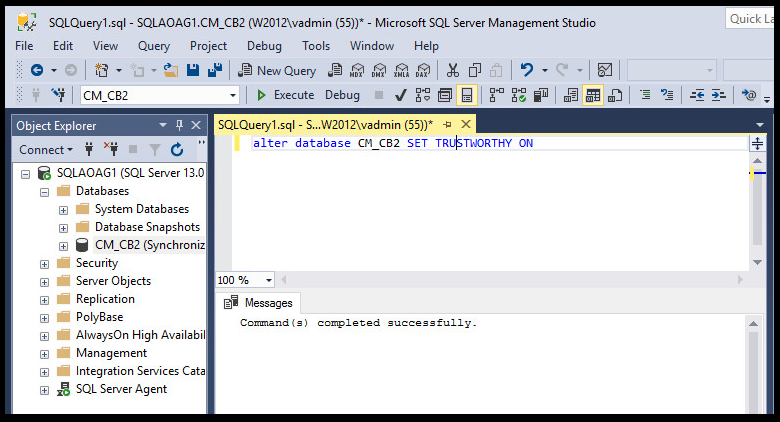Click Comment Out Selected Lines icon
This screenshot has height=422, width=780.
[645, 95]
